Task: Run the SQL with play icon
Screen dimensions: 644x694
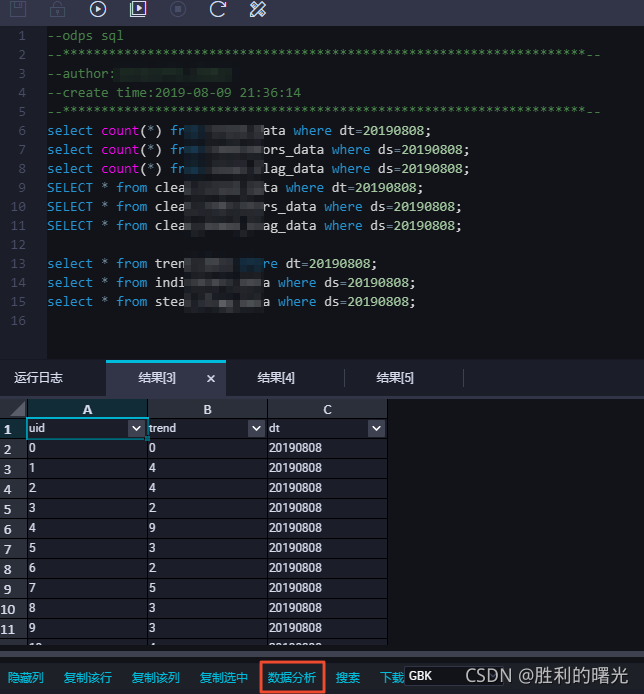Action: (98, 9)
